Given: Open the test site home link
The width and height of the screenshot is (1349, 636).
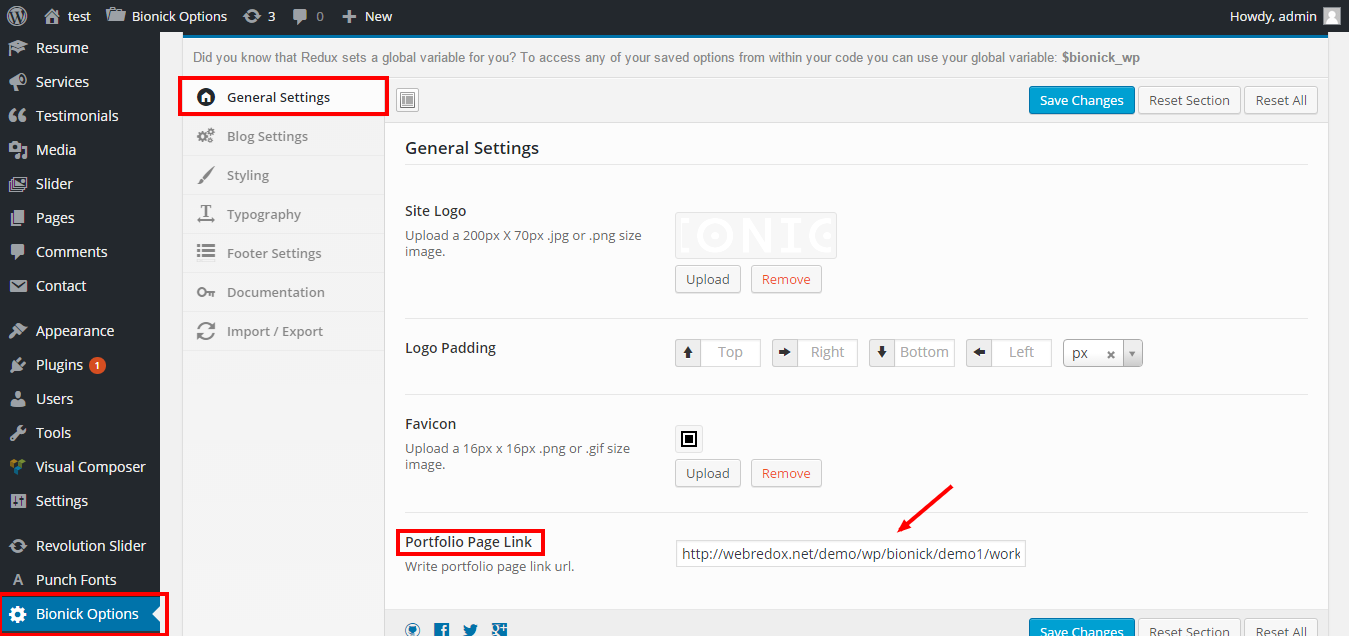Looking at the screenshot, I should coord(67,16).
